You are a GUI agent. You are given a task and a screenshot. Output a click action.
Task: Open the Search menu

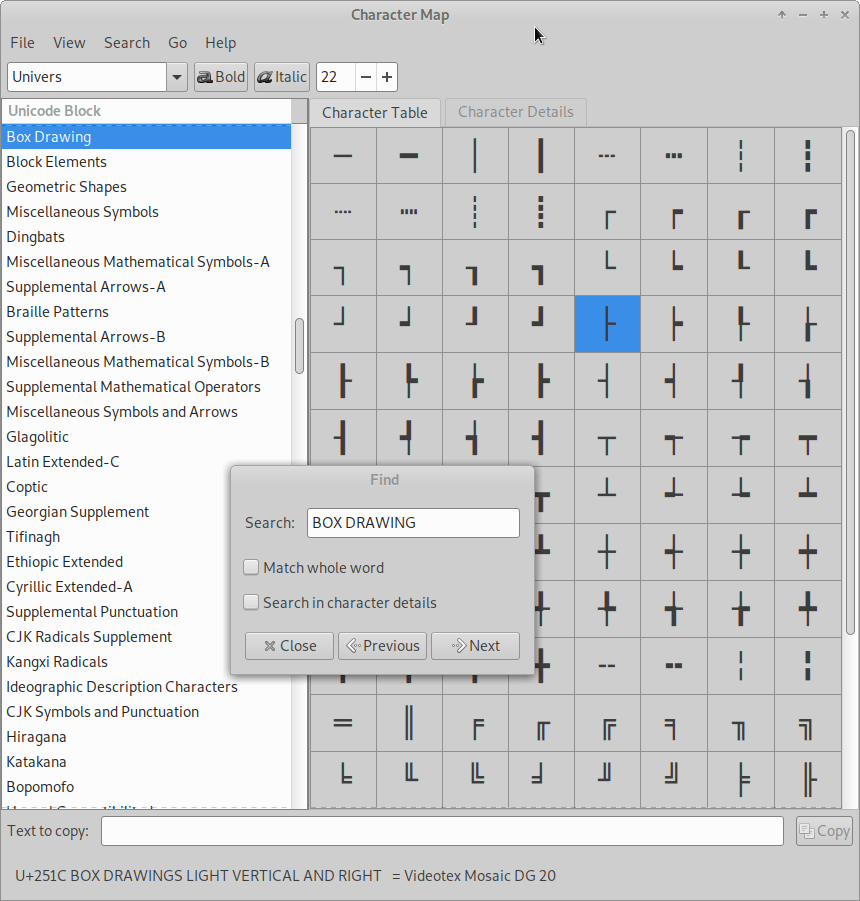point(127,43)
